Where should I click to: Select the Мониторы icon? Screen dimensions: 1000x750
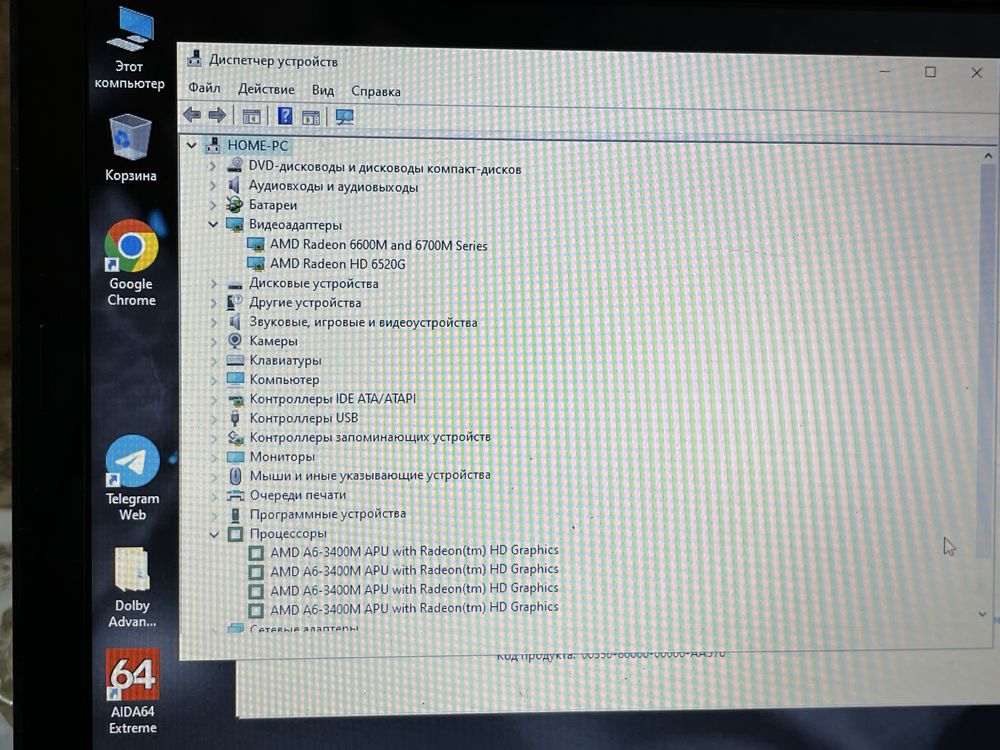[x=235, y=457]
